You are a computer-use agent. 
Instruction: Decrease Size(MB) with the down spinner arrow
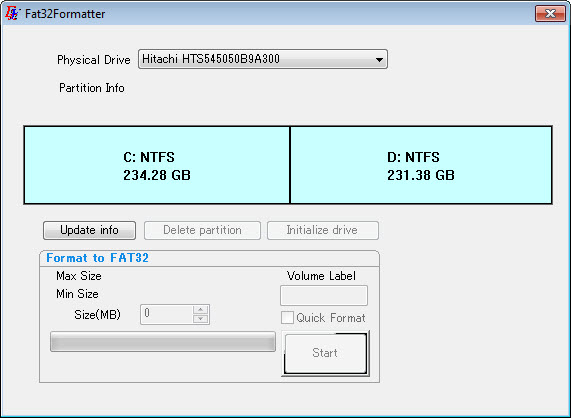(201, 319)
